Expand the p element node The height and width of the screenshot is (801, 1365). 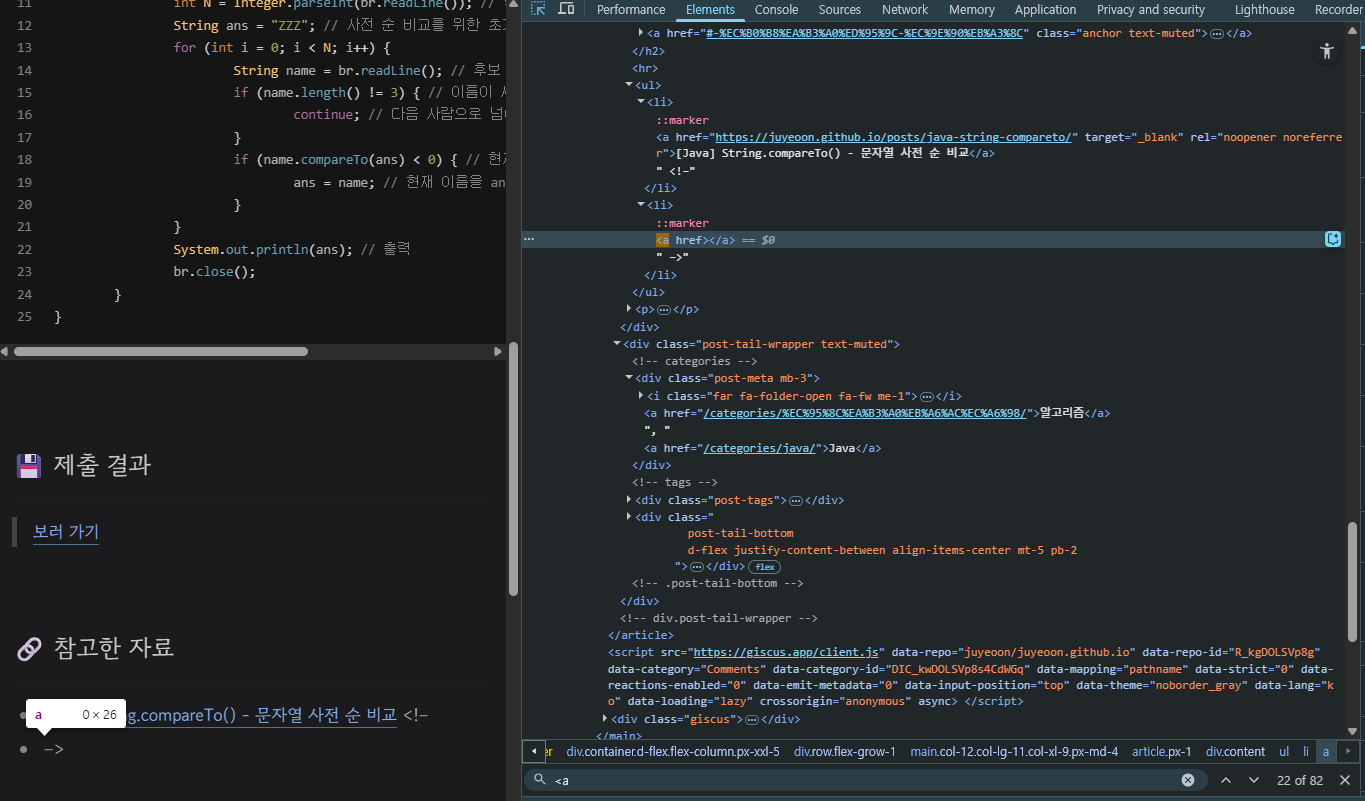tap(629, 310)
